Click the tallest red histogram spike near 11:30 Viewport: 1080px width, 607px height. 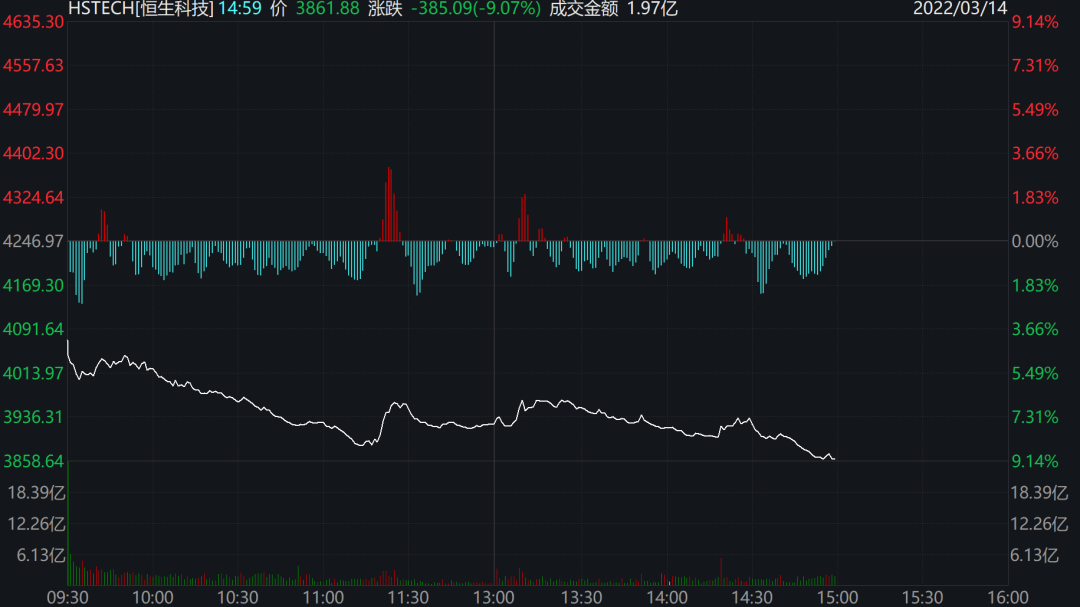click(389, 204)
